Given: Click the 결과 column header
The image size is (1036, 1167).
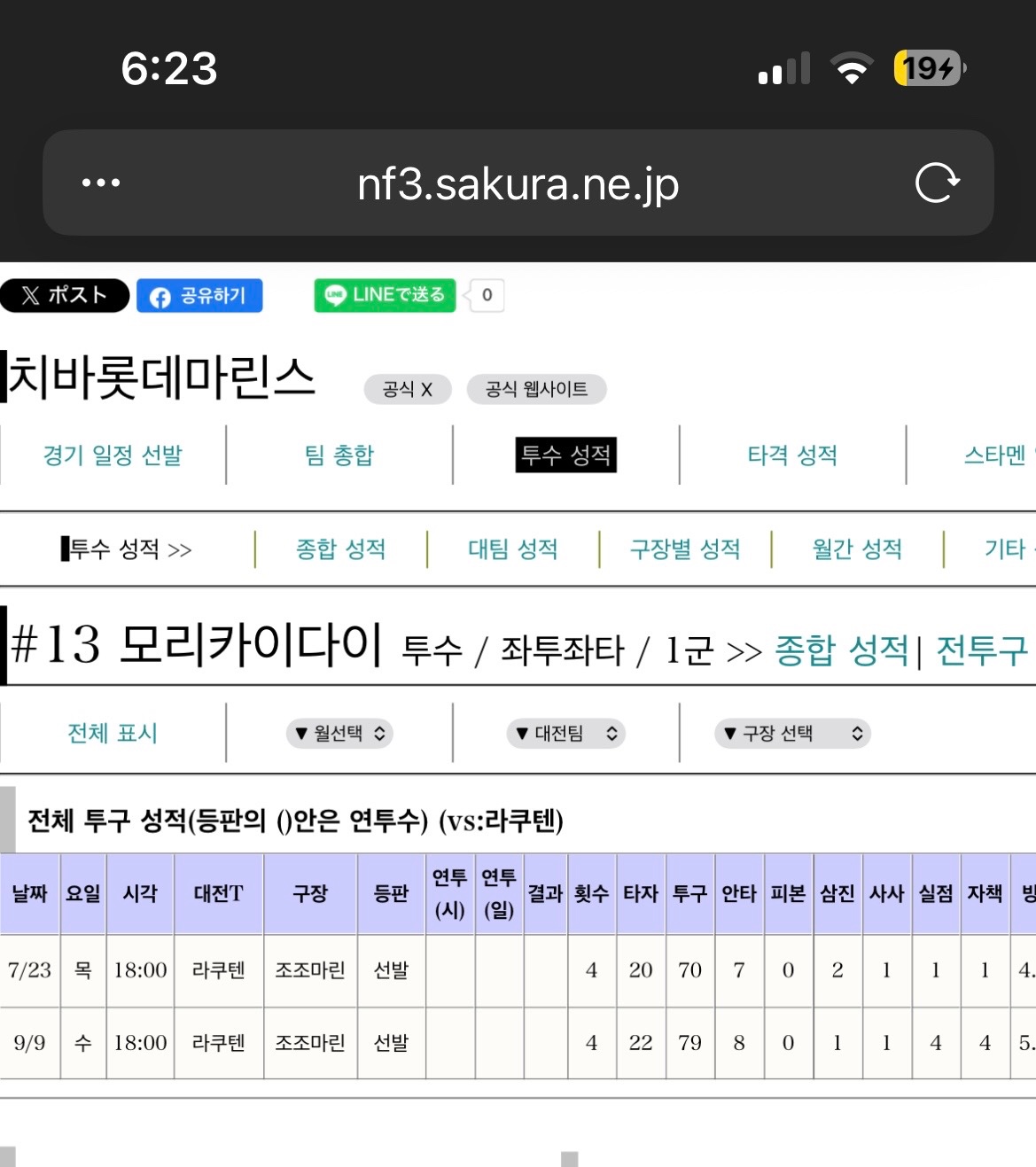Looking at the screenshot, I should 545,894.
